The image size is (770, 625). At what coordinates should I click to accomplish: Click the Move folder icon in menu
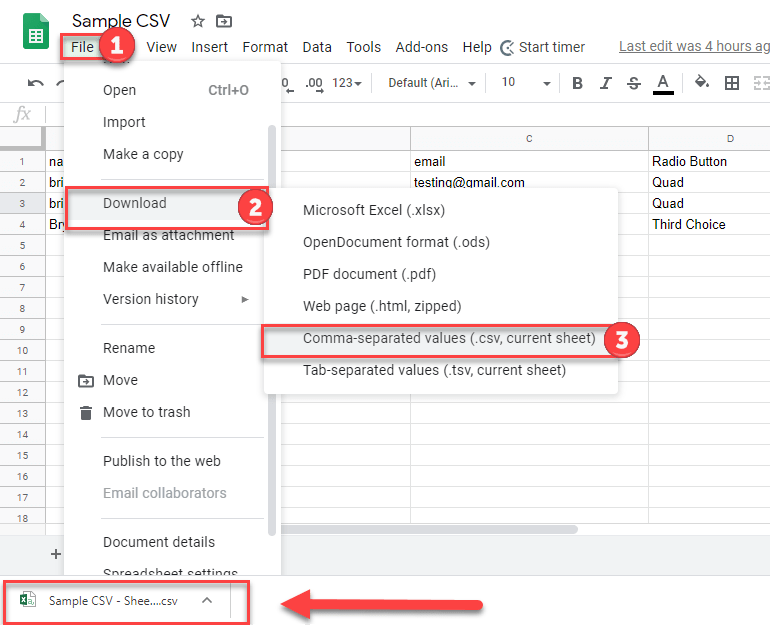coord(86,380)
